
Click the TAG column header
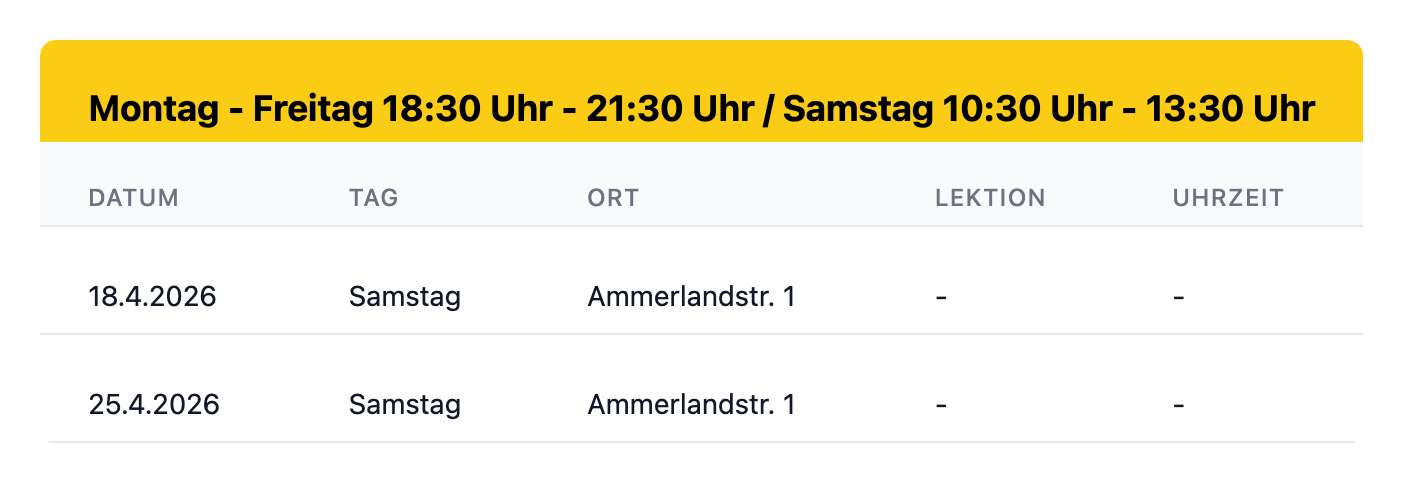pos(373,197)
